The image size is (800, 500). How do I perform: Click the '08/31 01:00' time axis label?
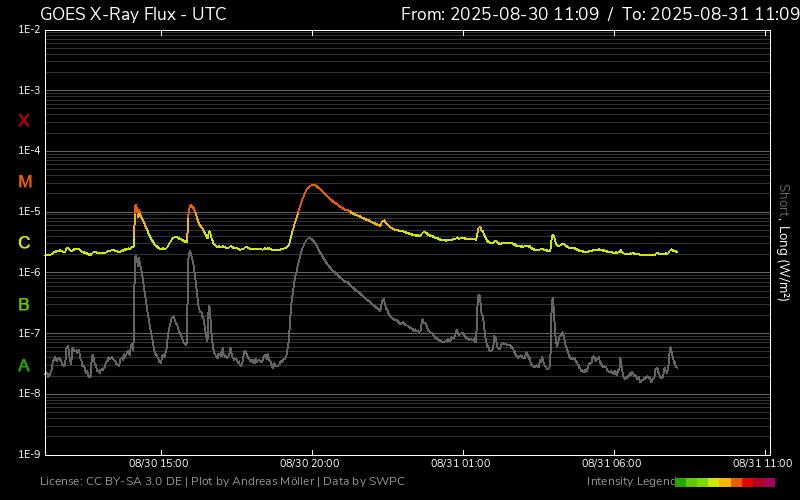tap(461, 463)
